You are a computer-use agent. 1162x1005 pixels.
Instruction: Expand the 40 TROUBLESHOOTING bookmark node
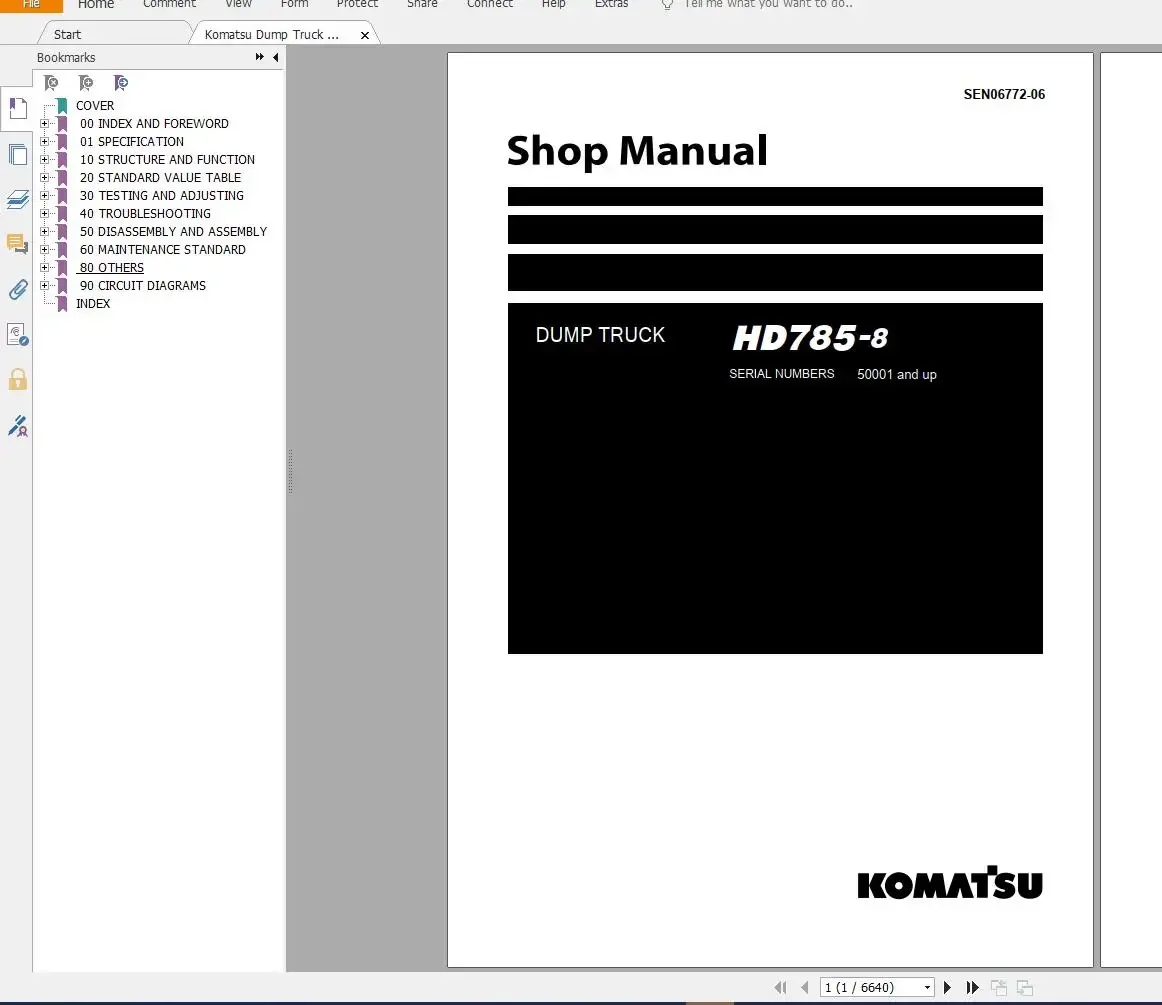[x=44, y=213]
